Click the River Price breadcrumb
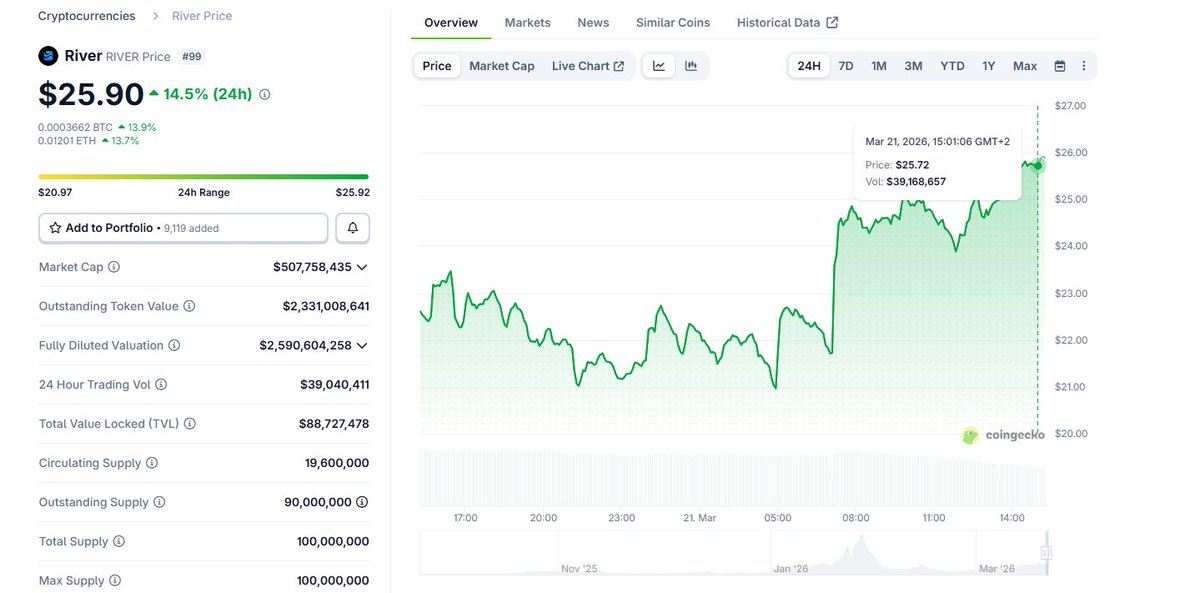 coord(202,16)
